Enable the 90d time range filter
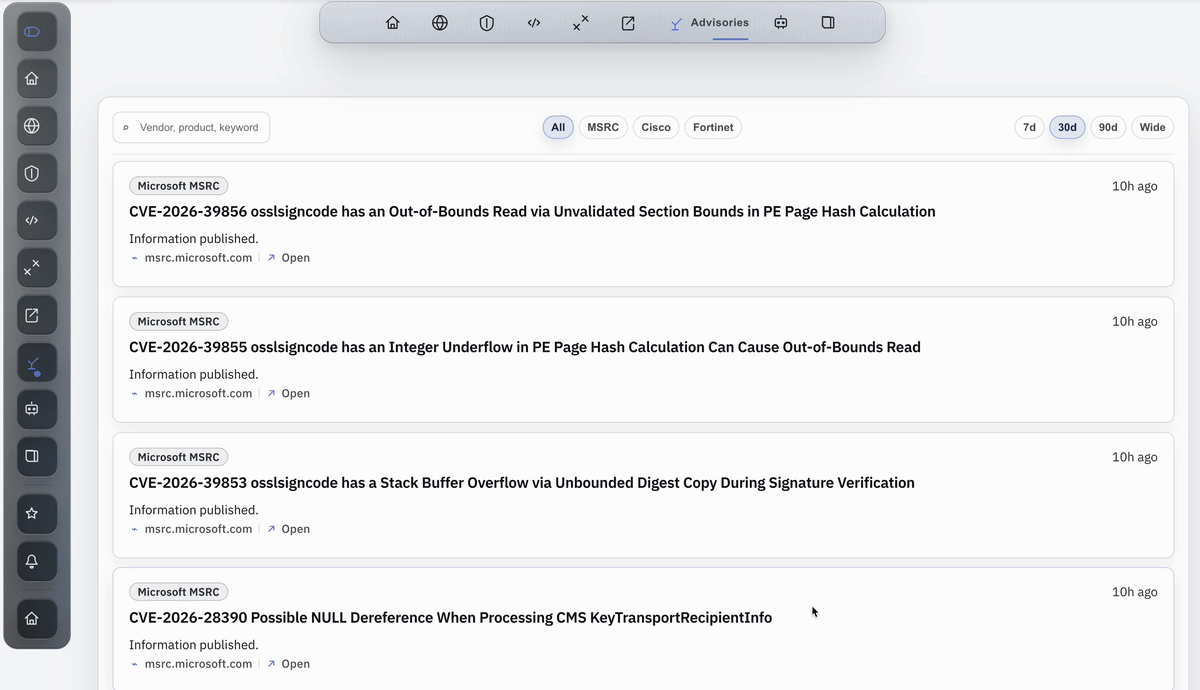1200x690 pixels. [1108, 127]
